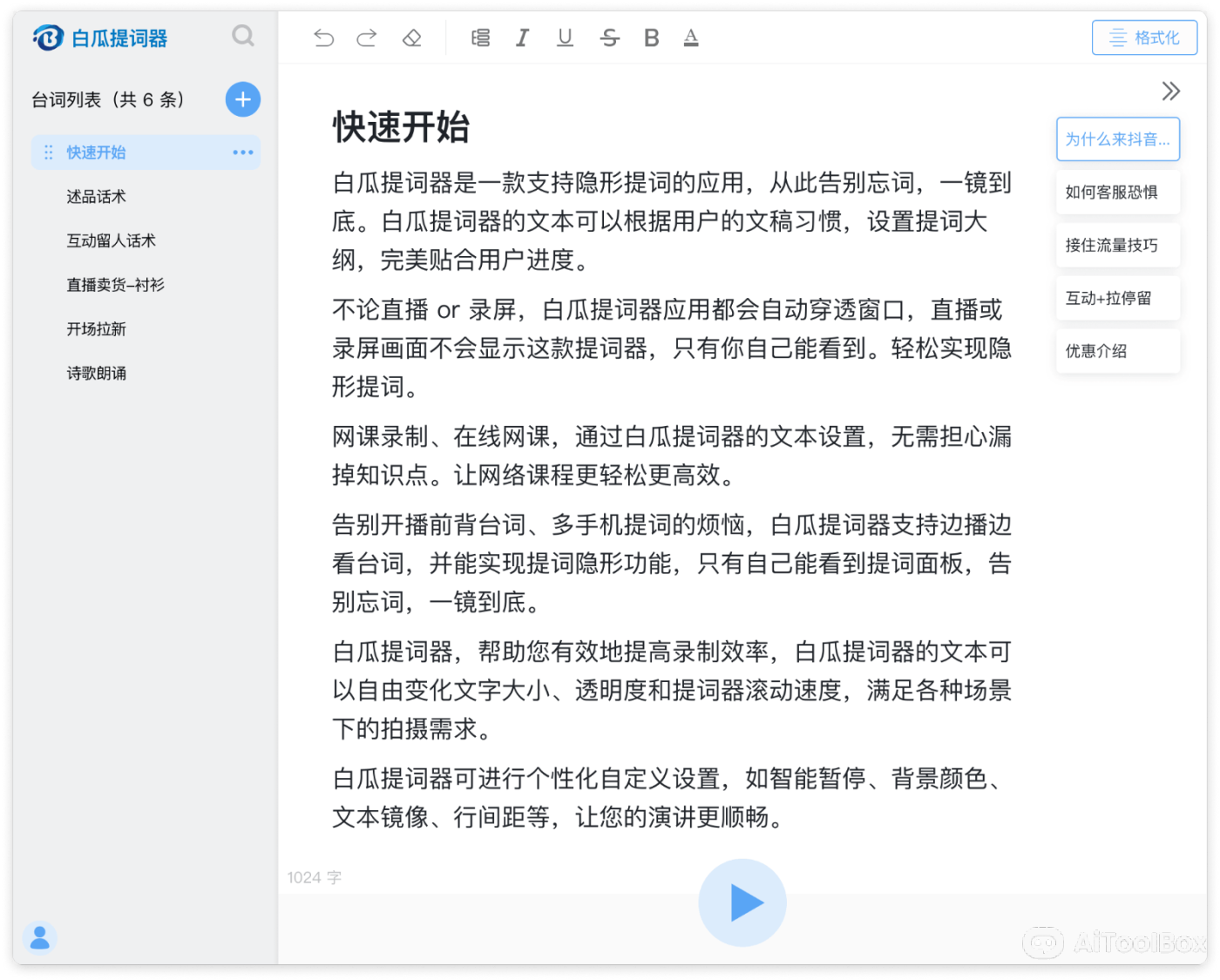Open the font color picker icon
The height and width of the screenshot is (980, 1220).
[691, 37]
